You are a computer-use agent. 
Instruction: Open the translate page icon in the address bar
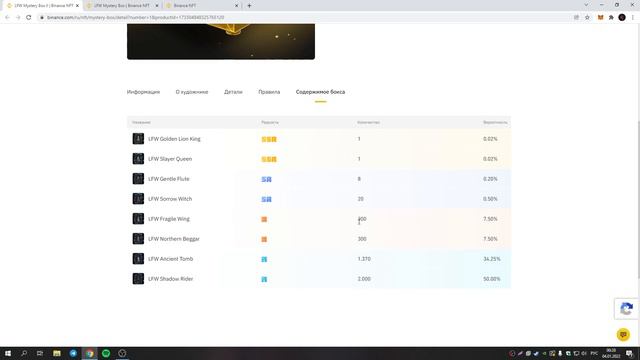click(x=576, y=18)
